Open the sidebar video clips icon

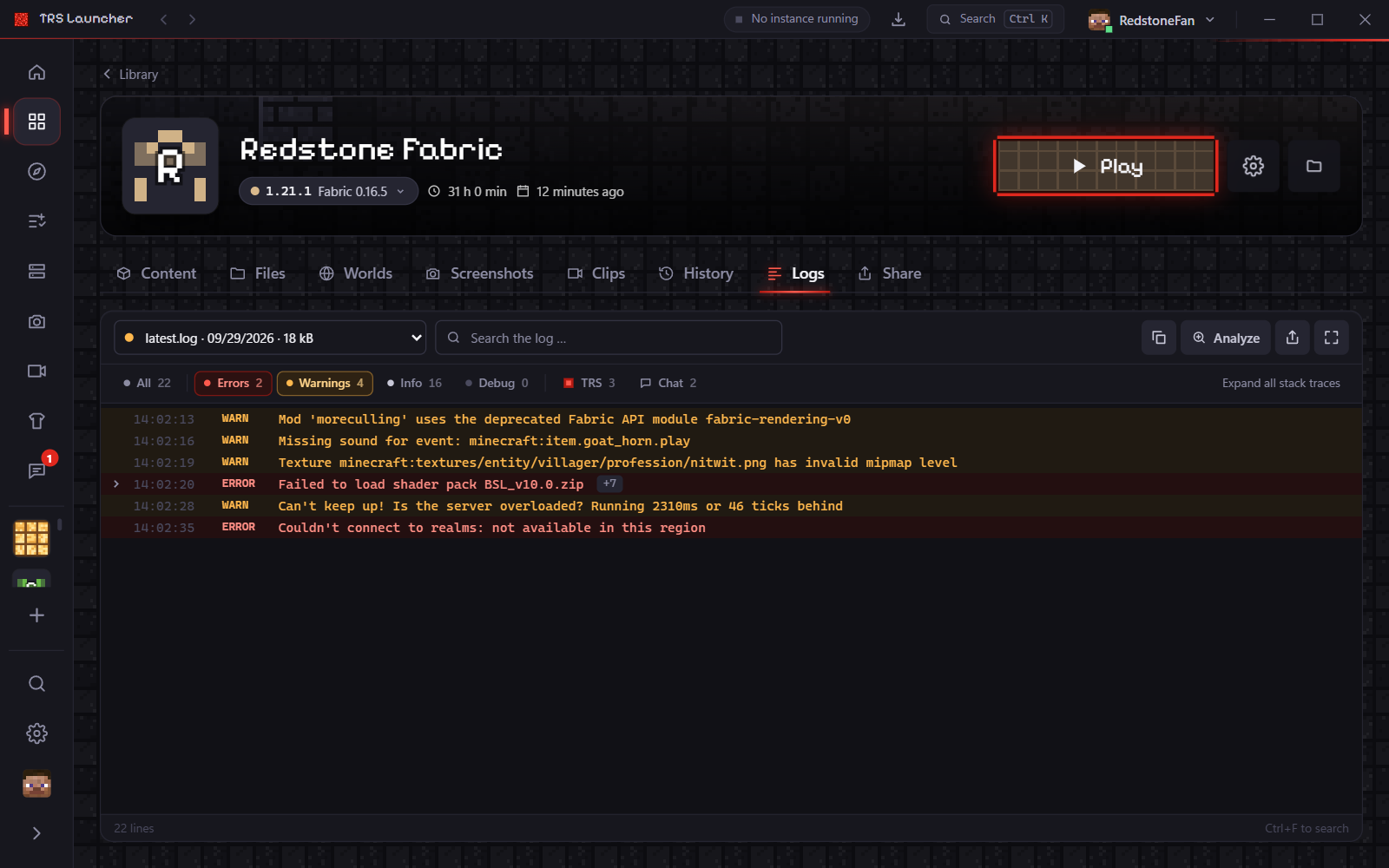click(x=36, y=371)
